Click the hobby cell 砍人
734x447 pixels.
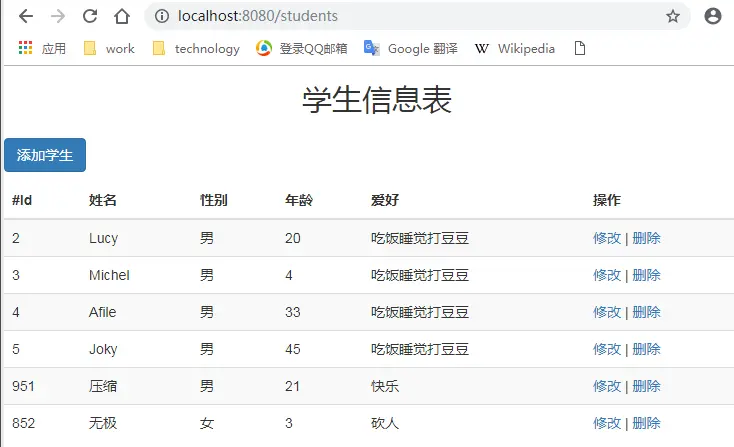pos(385,423)
